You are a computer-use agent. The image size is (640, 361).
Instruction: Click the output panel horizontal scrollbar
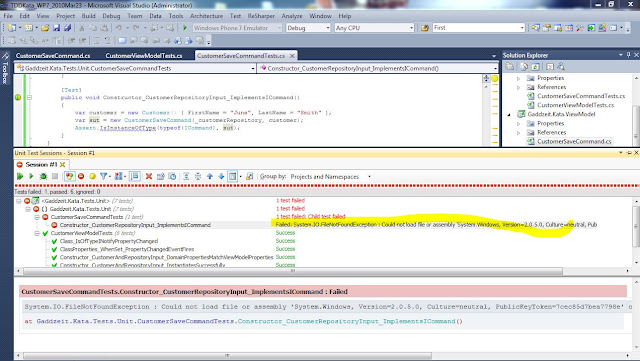[227, 356]
